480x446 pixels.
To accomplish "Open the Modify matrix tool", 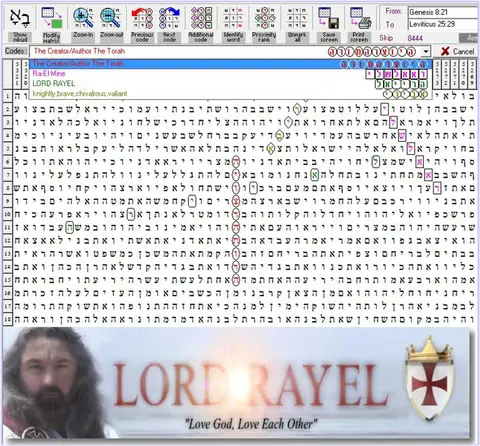I will pyautogui.click(x=52, y=18).
